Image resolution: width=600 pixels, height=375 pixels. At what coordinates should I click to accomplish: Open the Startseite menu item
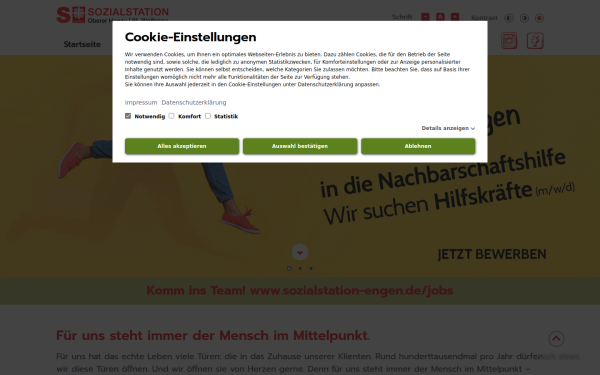click(82, 44)
